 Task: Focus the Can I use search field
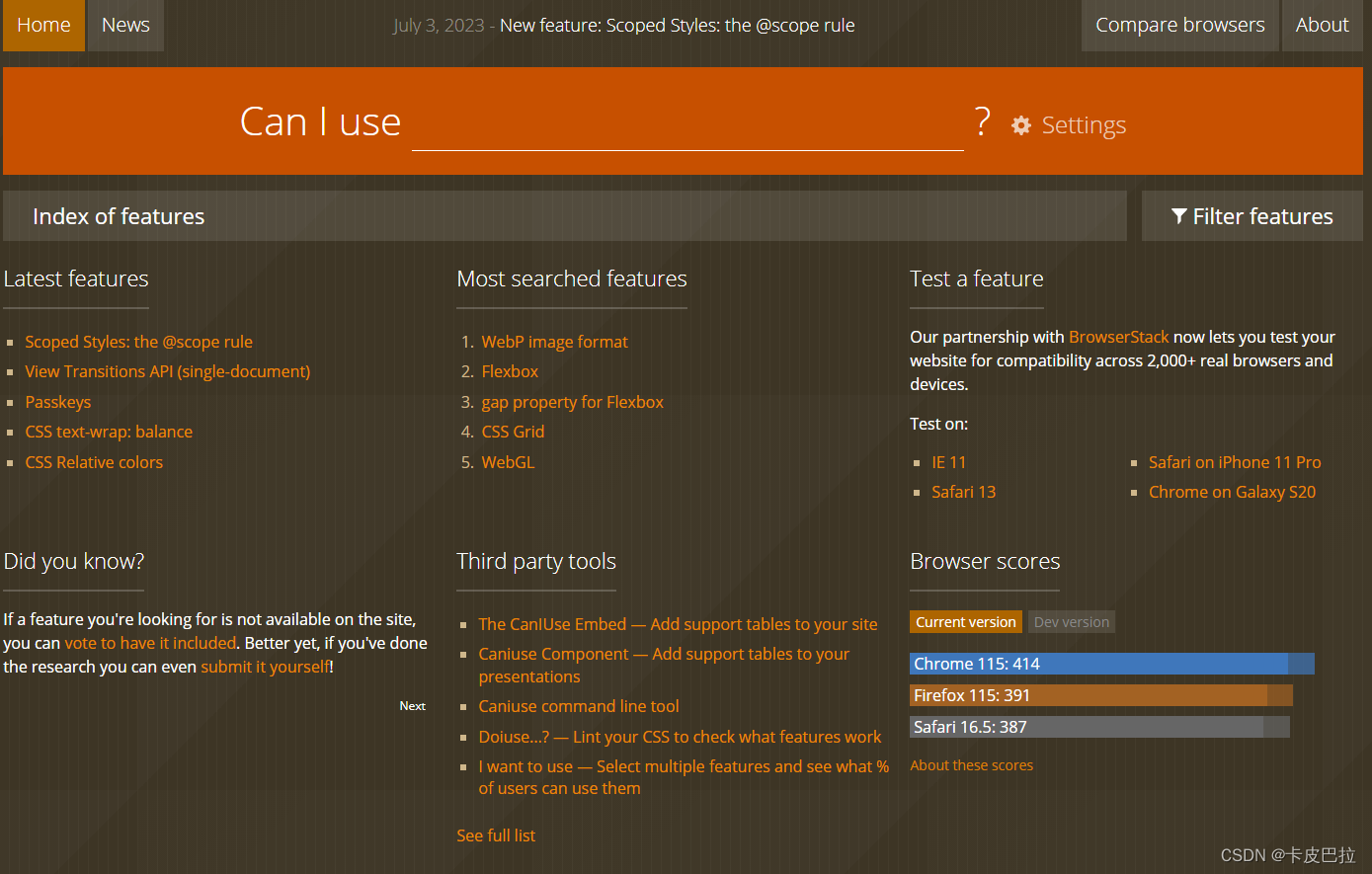[x=687, y=124]
